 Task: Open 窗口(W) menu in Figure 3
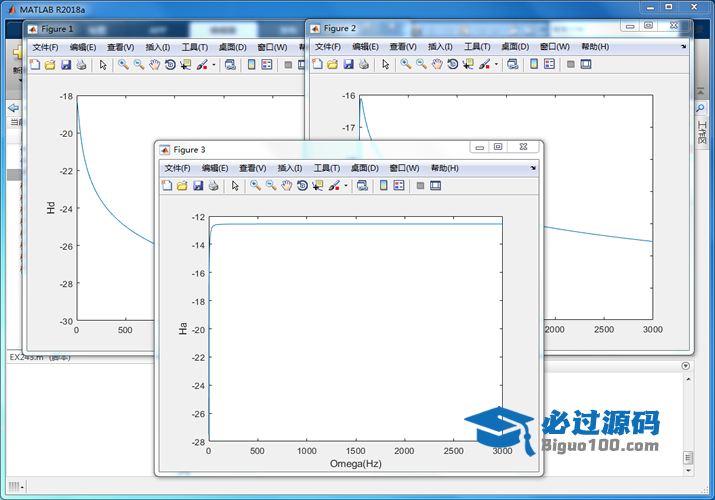tap(404, 168)
